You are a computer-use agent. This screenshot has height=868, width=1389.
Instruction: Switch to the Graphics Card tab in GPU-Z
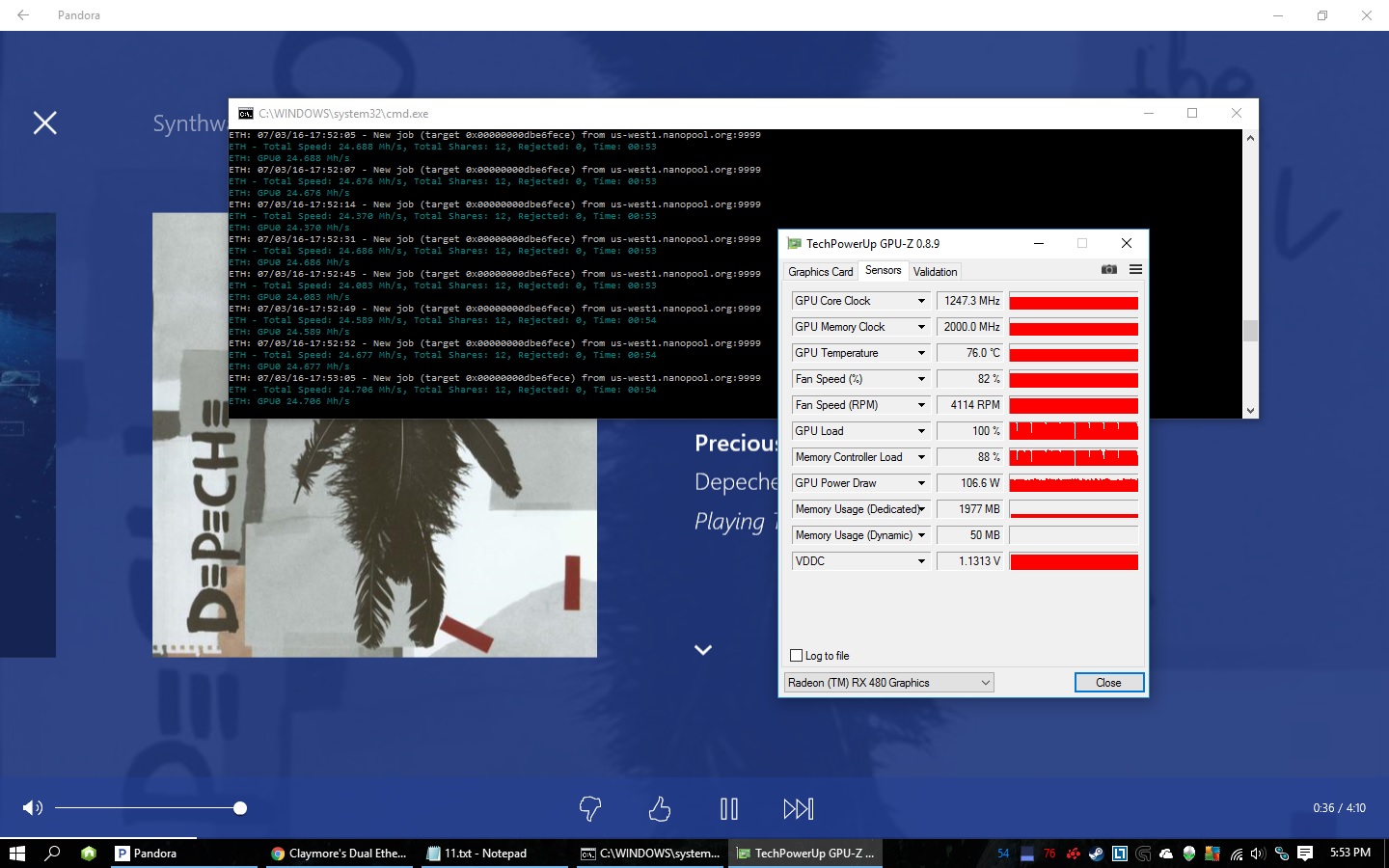pos(821,272)
